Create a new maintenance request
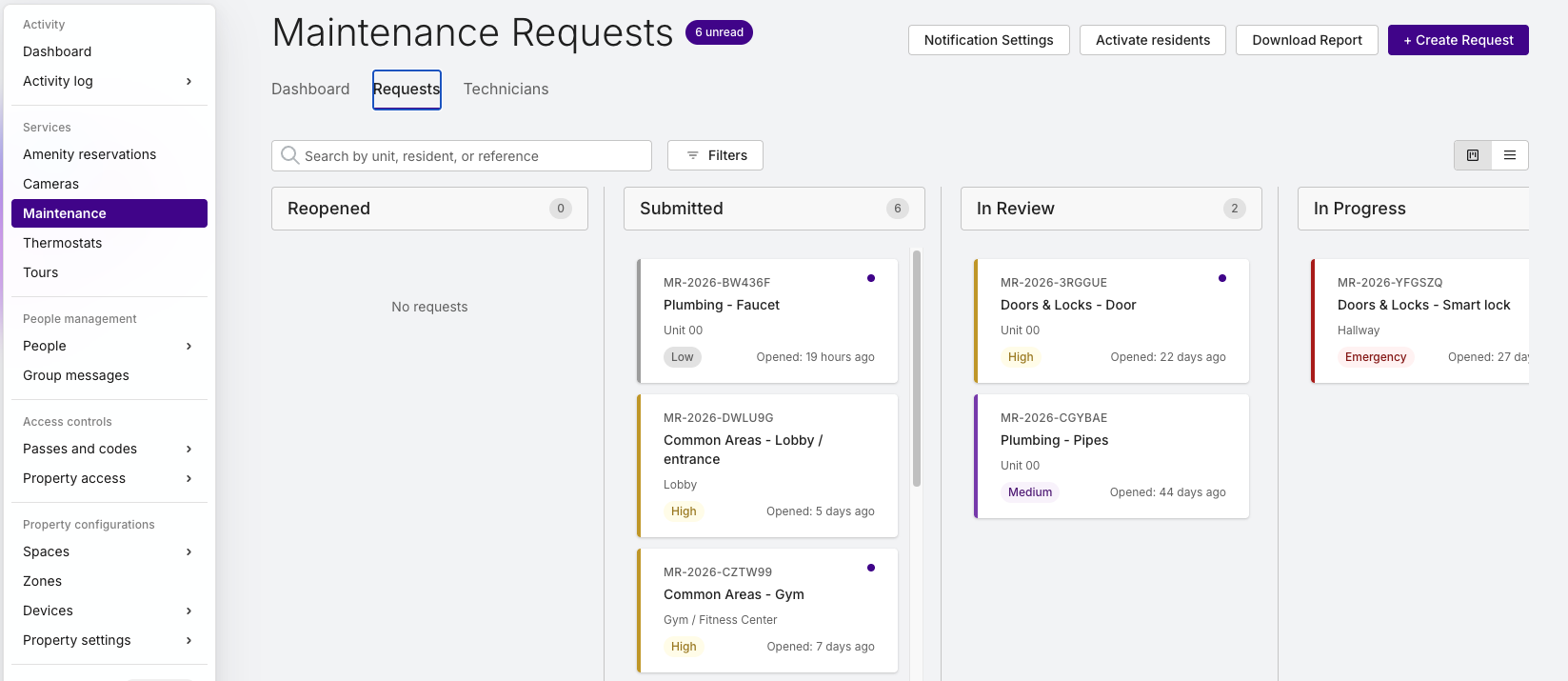This screenshot has width=1568, height=681. 1459,40
